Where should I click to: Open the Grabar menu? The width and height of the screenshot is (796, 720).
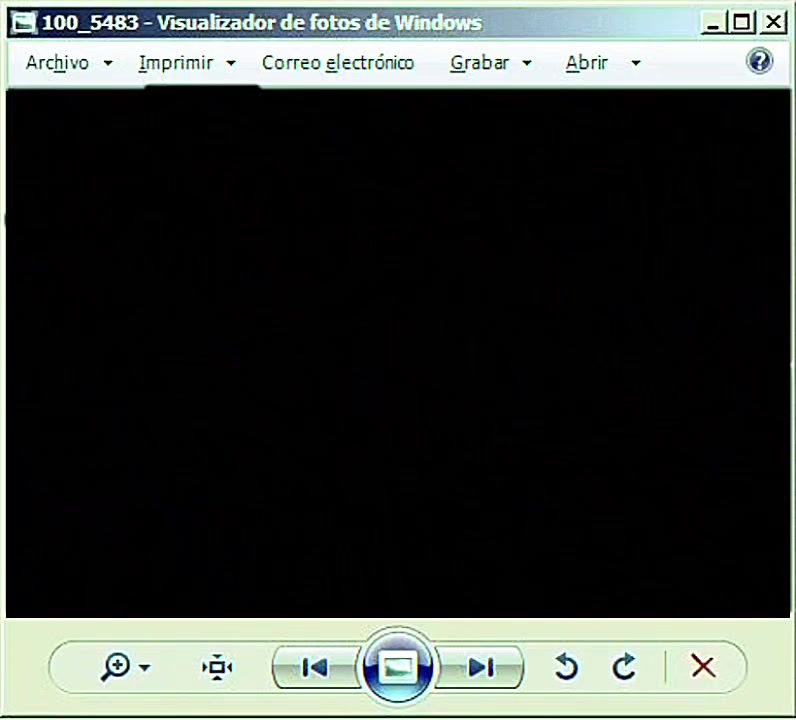pos(479,63)
